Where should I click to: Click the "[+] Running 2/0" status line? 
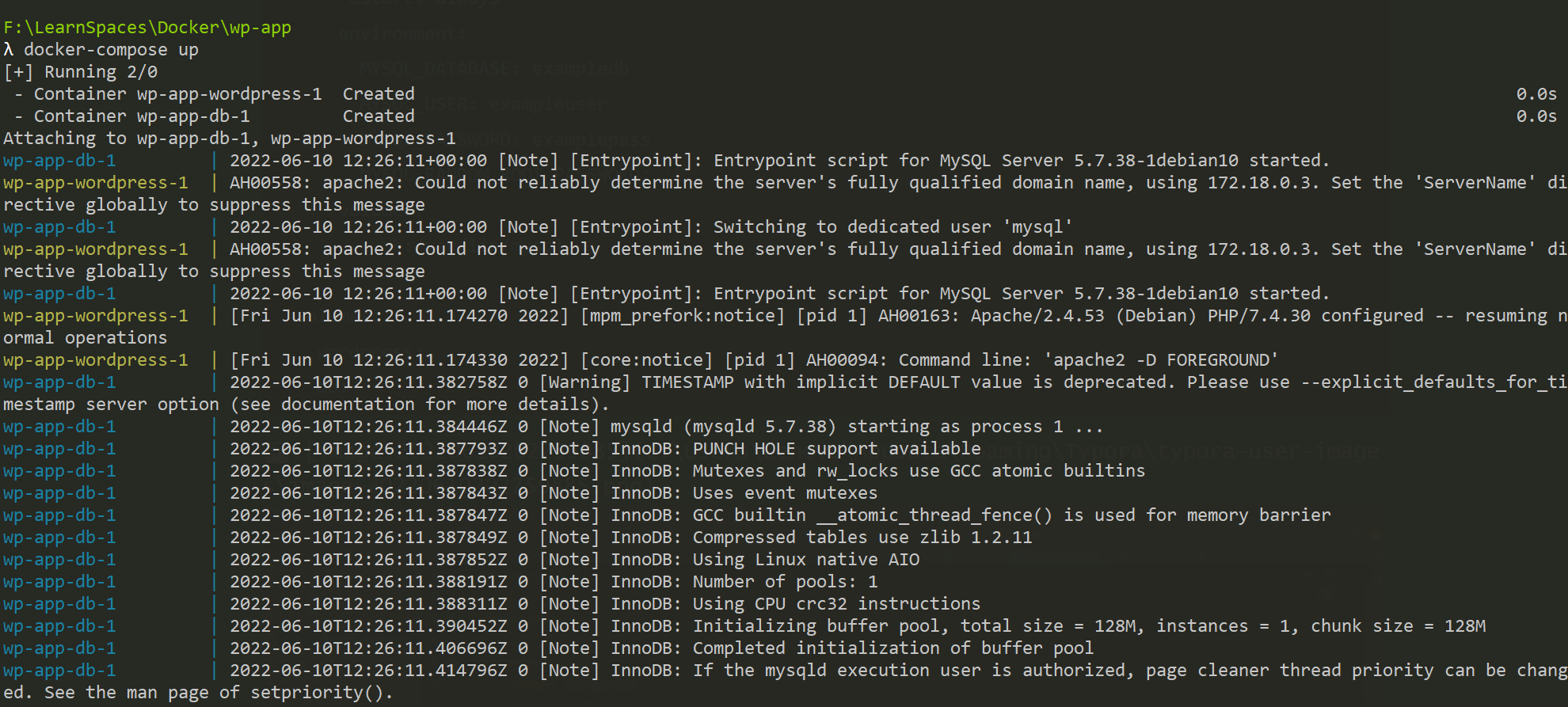[81, 72]
